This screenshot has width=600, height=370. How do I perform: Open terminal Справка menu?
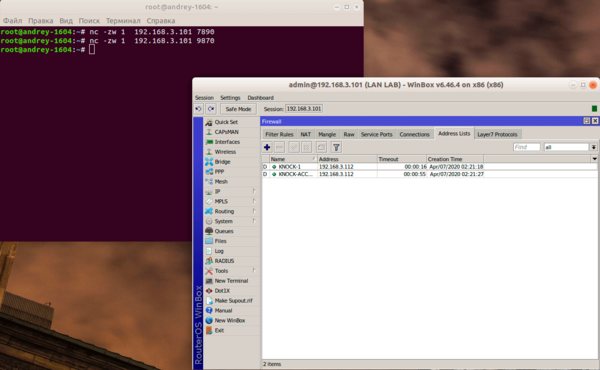pos(161,21)
